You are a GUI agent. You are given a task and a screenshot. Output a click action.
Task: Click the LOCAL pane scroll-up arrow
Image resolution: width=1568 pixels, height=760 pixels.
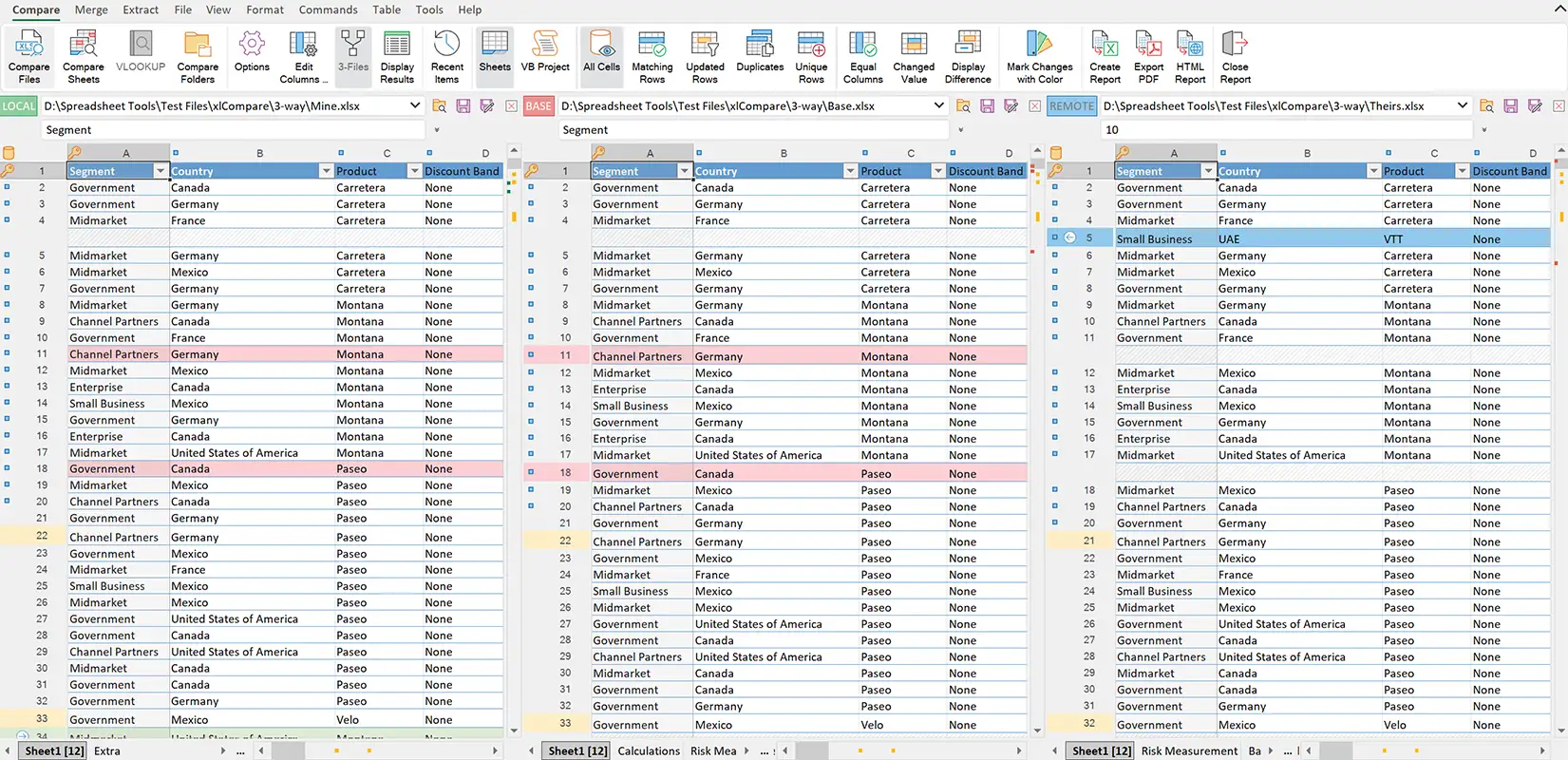pyautogui.click(x=514, y=150)
